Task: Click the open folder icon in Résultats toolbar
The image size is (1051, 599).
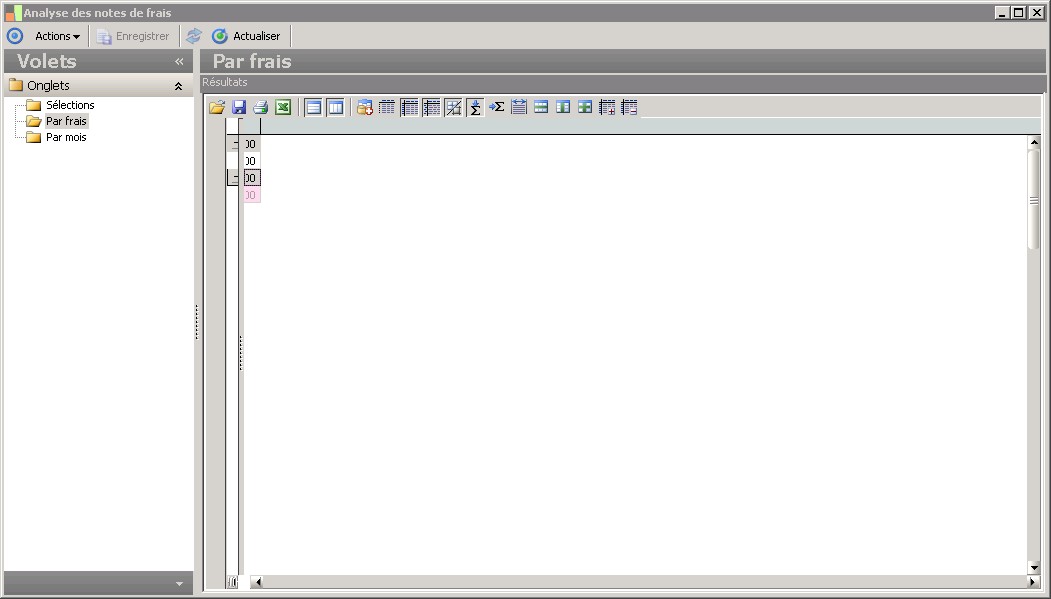Action: click(217, 107)
